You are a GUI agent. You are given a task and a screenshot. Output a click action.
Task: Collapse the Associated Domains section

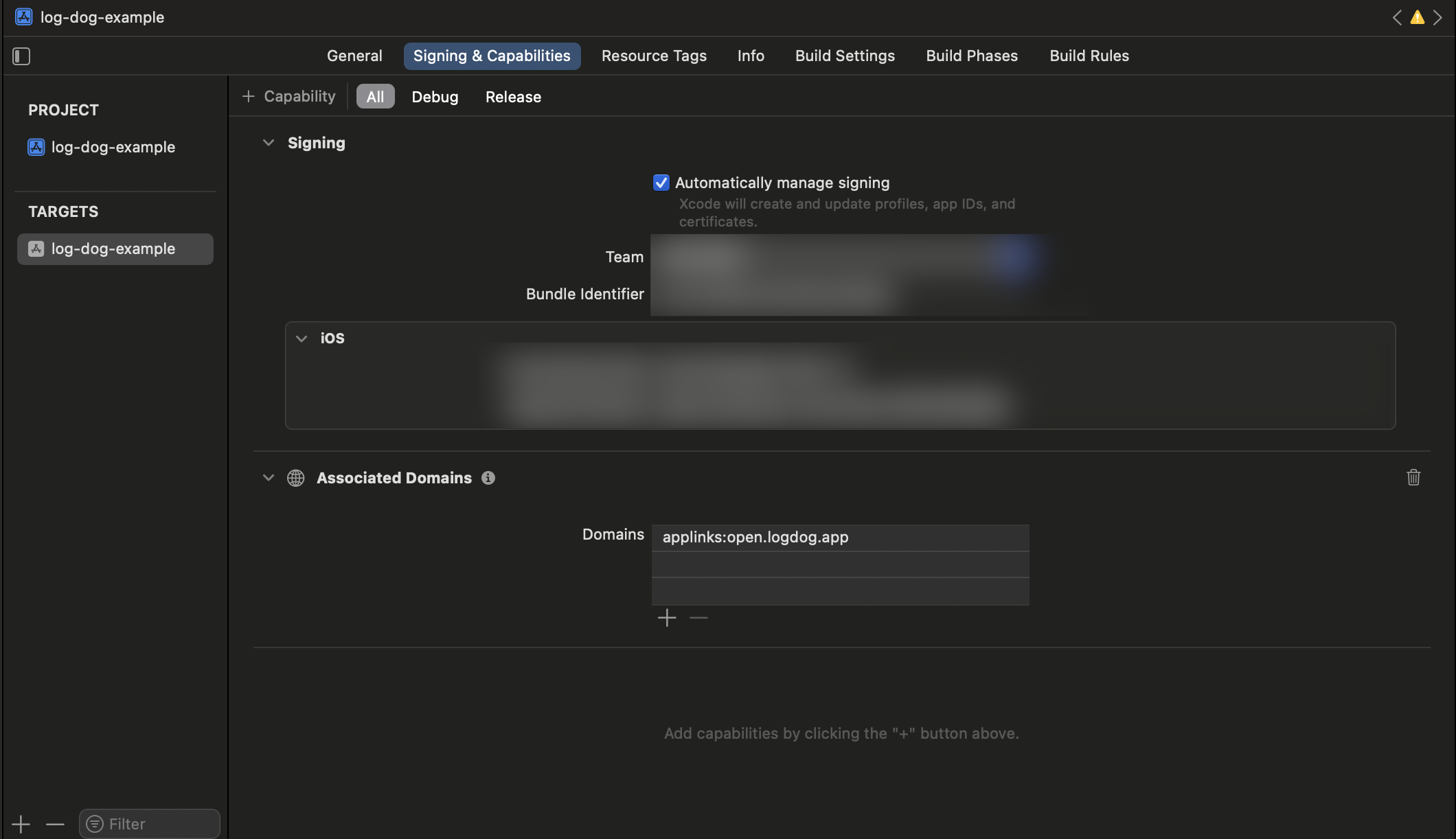tap(269, 478)
